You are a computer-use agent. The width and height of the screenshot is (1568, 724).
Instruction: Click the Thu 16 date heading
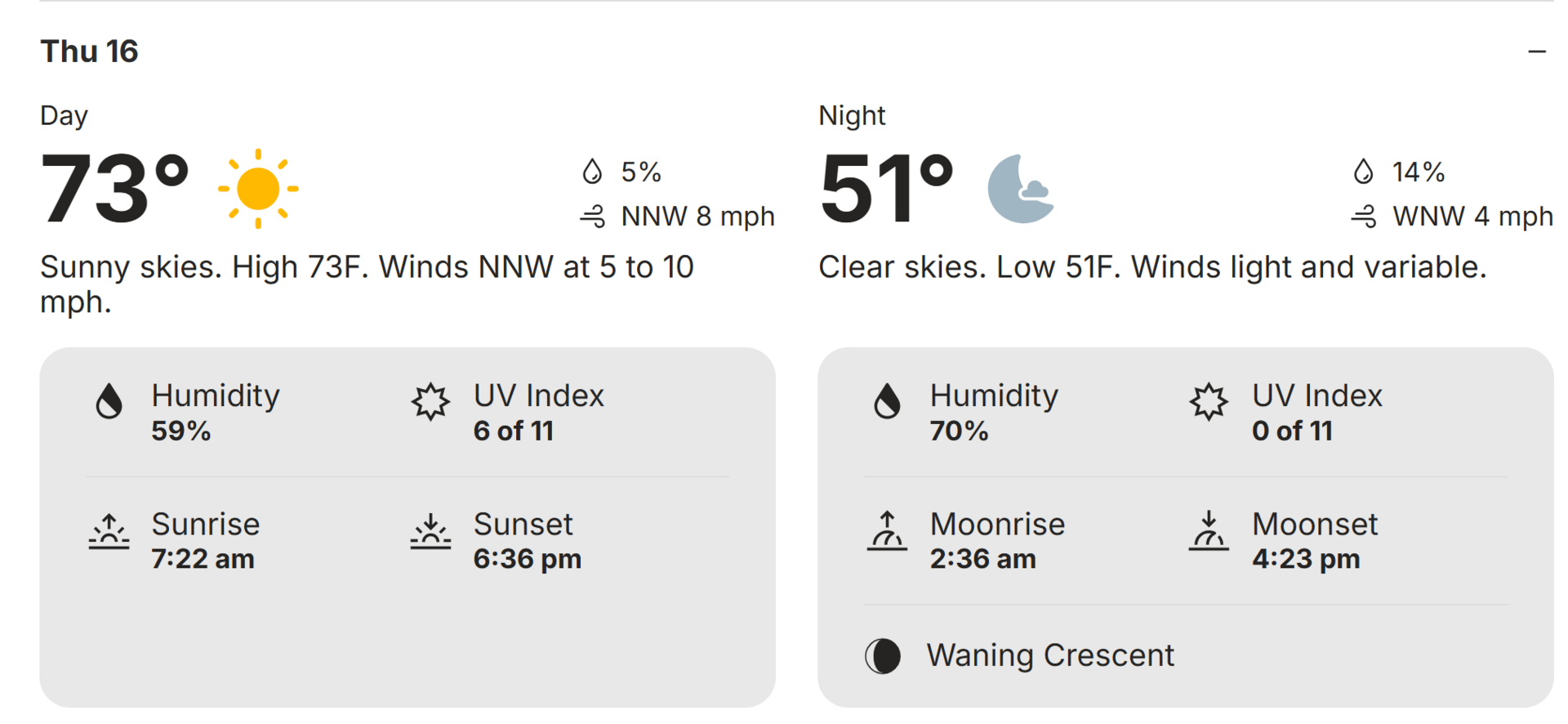[x=90, y=51]
